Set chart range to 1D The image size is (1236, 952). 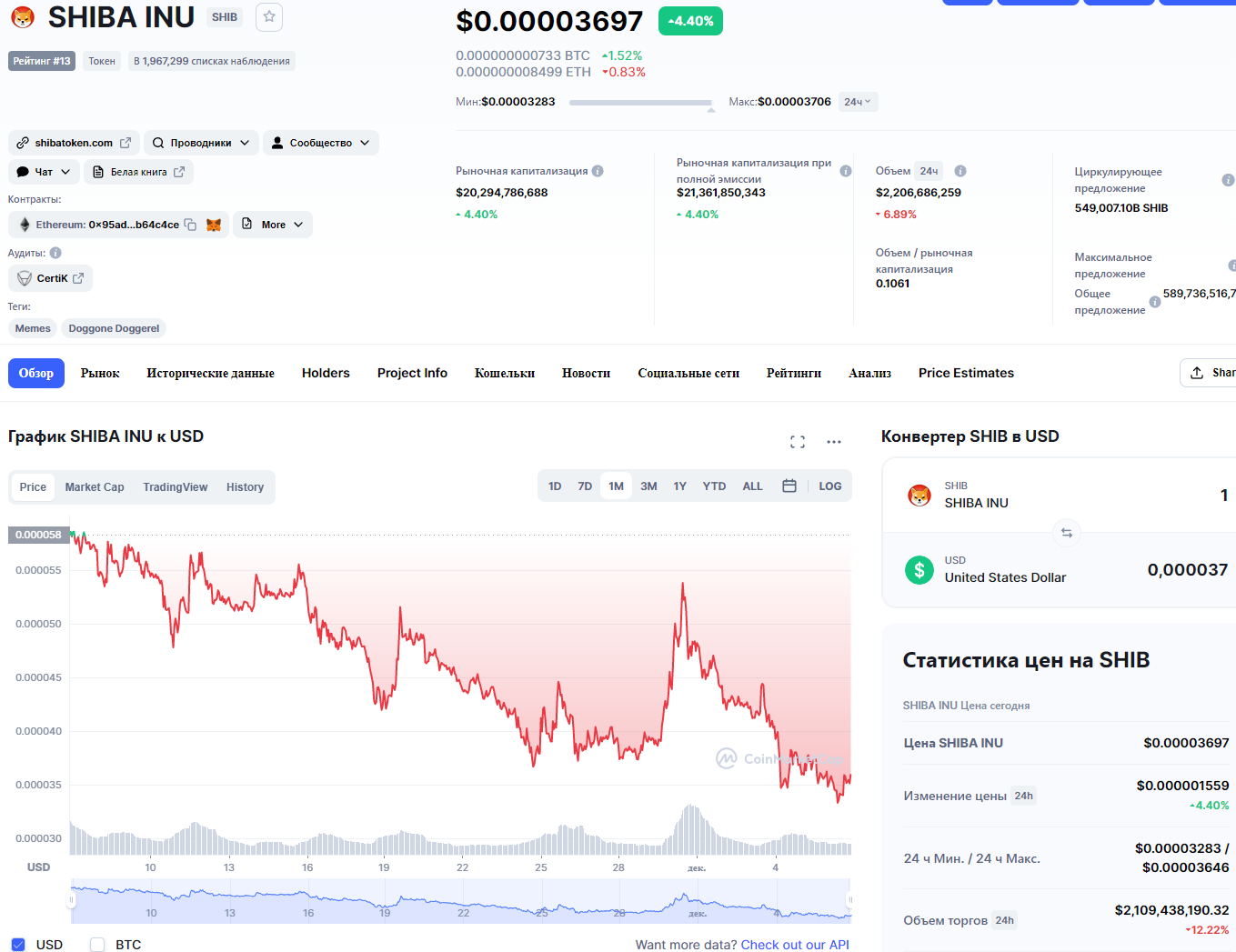555,486
